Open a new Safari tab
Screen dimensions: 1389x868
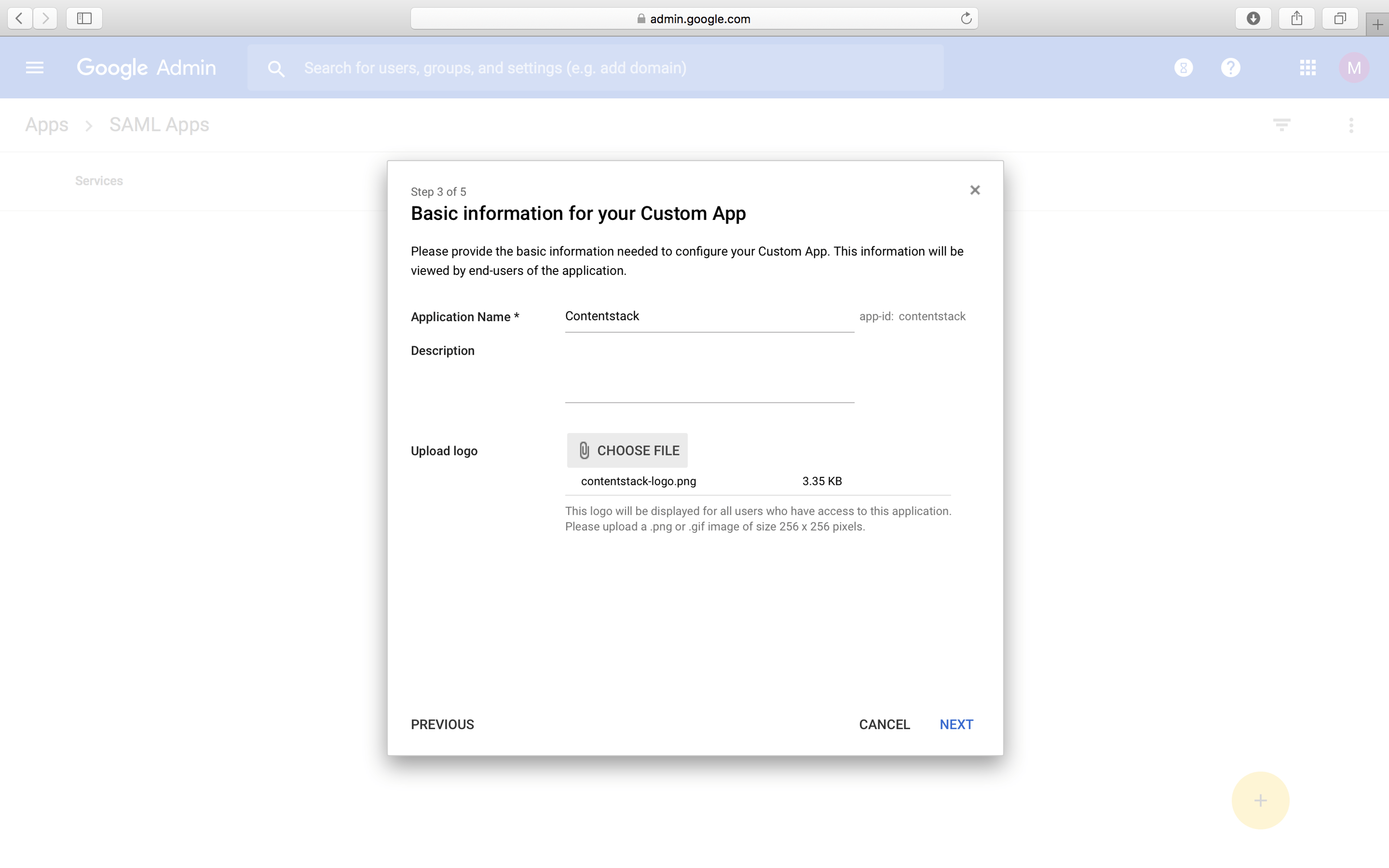1377,25
